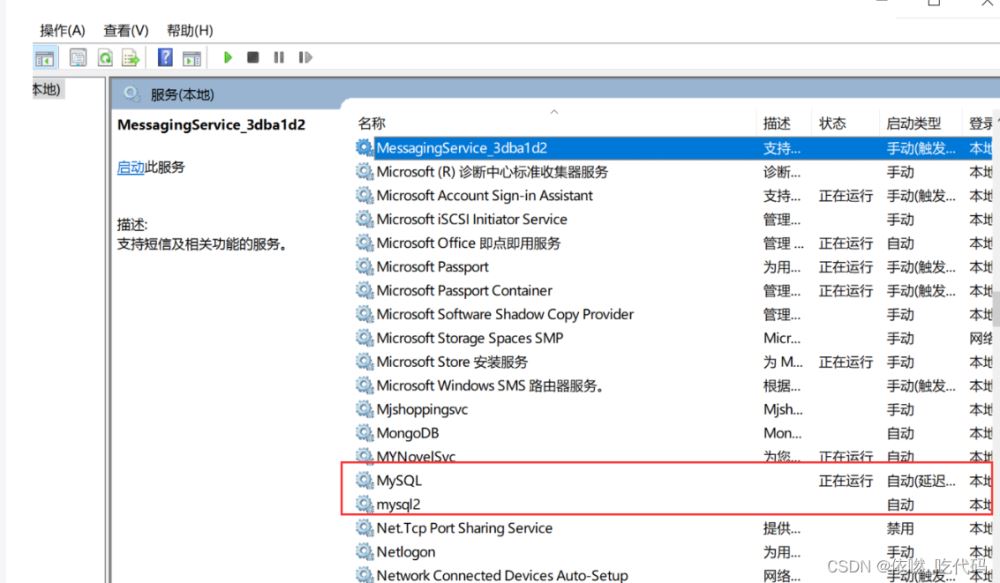This screenshot has width=1000, height=583.
Task: Pause service with pause button
Action: (x=279, y=57)
